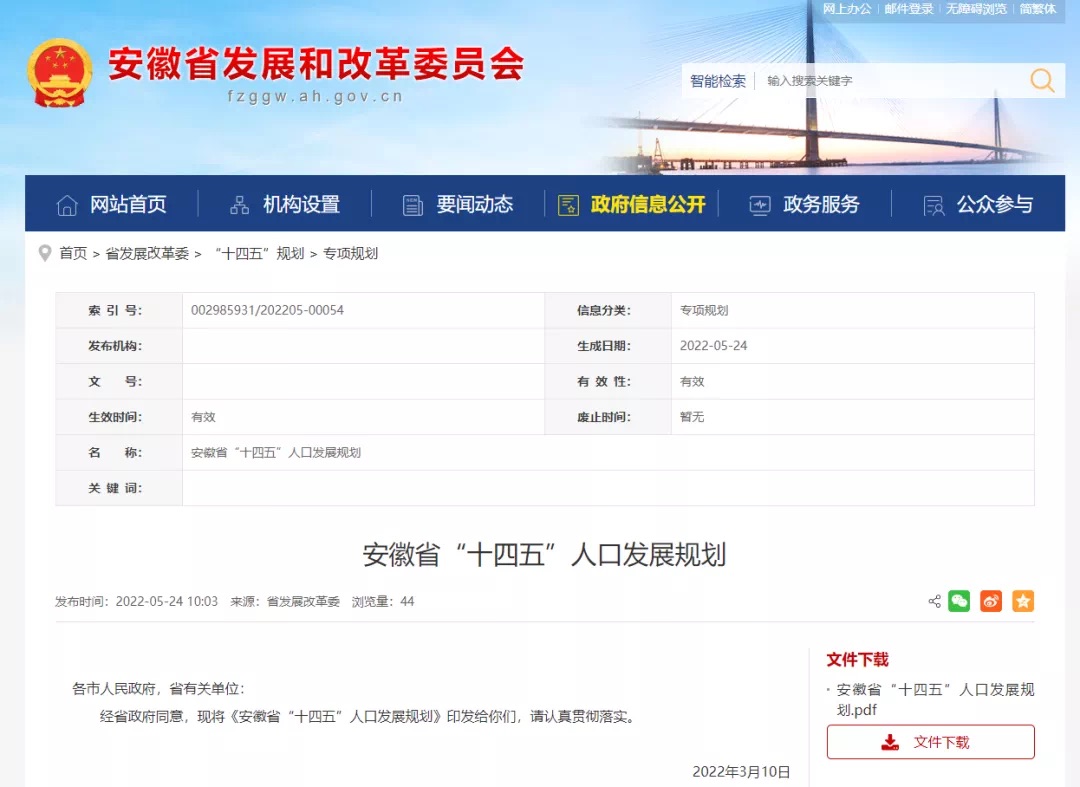Screen dimensions: 1080x787
Task: Share article via WeChat icon
Action: coord(959,601)
